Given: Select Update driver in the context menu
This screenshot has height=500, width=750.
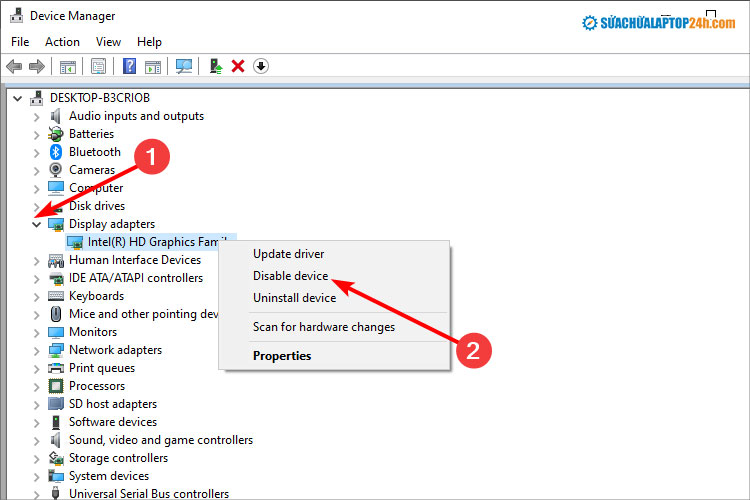Looking at the screenshot, I should (x=288, y=254).
